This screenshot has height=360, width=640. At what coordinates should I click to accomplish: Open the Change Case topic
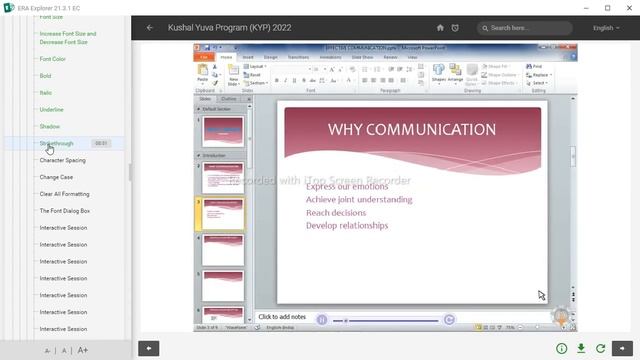click(56, 177)
